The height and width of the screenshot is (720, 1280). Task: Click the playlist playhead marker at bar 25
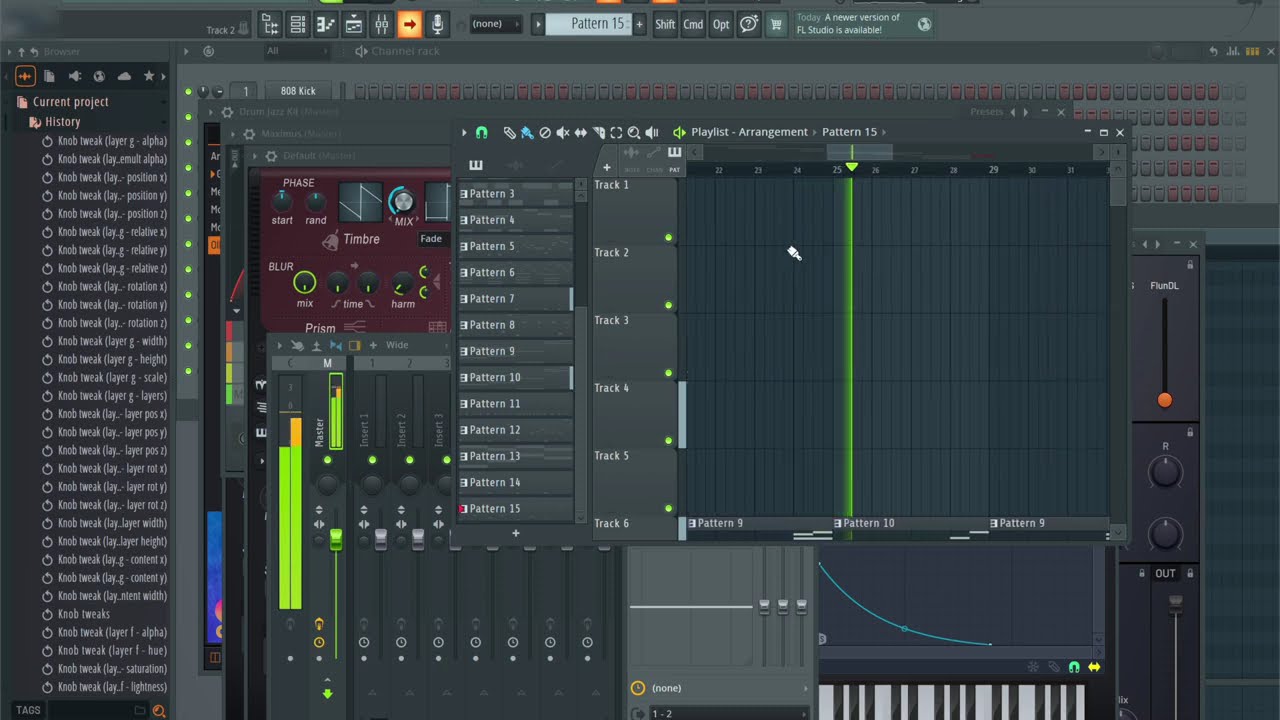click(852, 168)
